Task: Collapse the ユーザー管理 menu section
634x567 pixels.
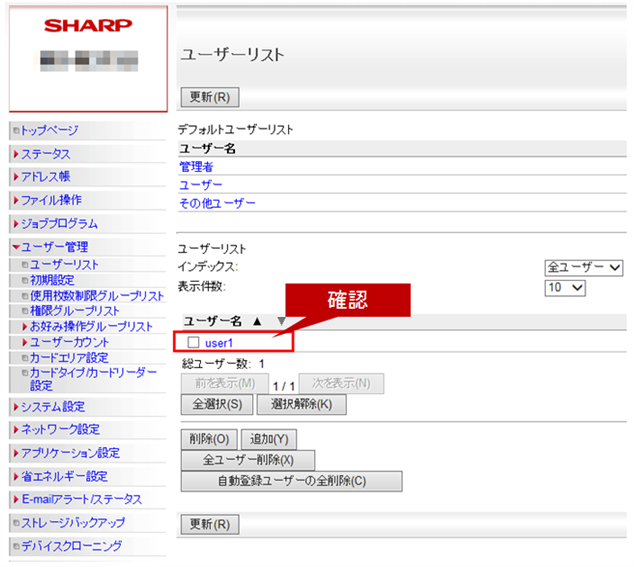Action: (x=56, y=247)
